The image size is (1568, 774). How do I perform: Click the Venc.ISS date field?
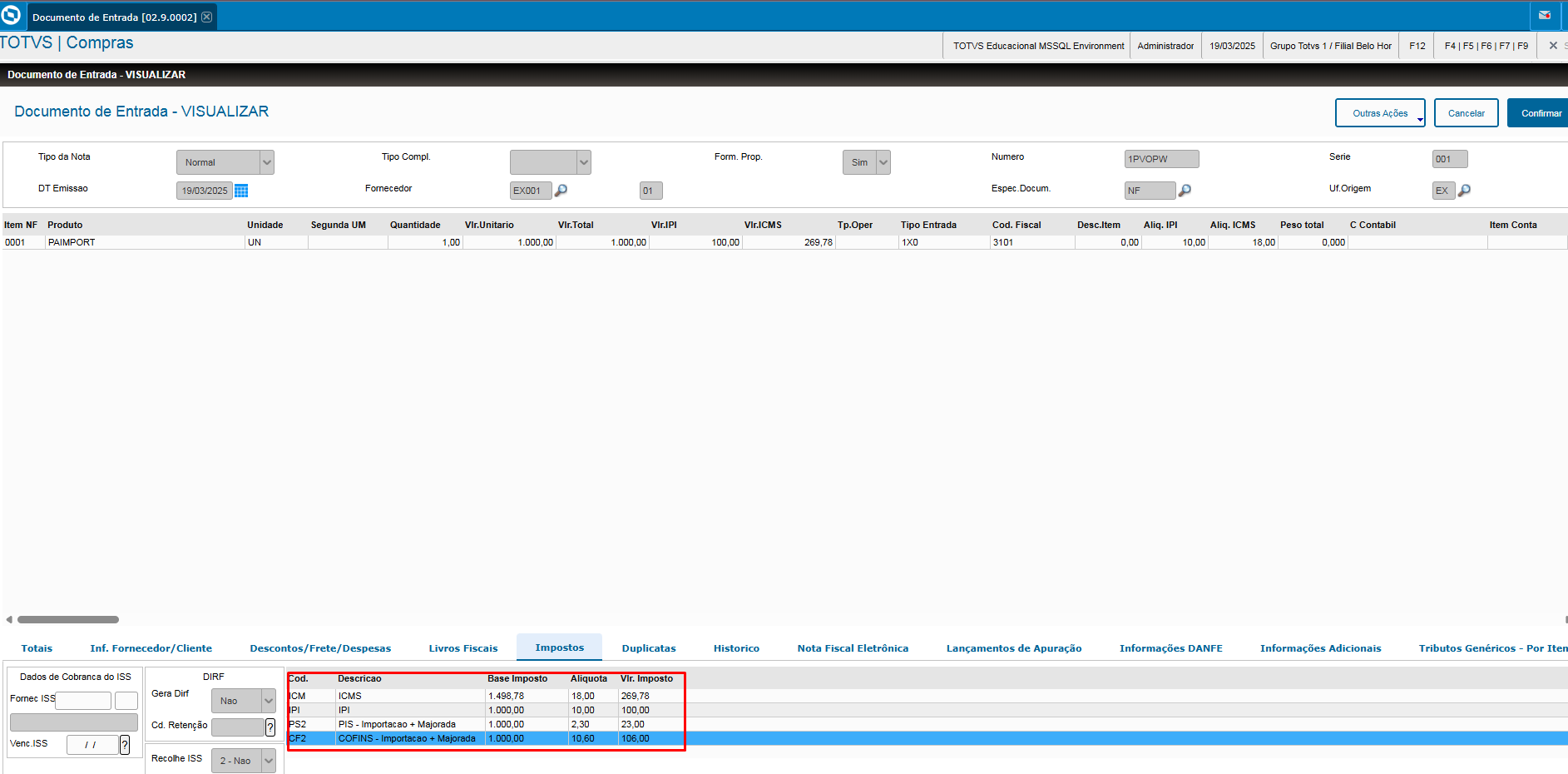tap(92, 745)
